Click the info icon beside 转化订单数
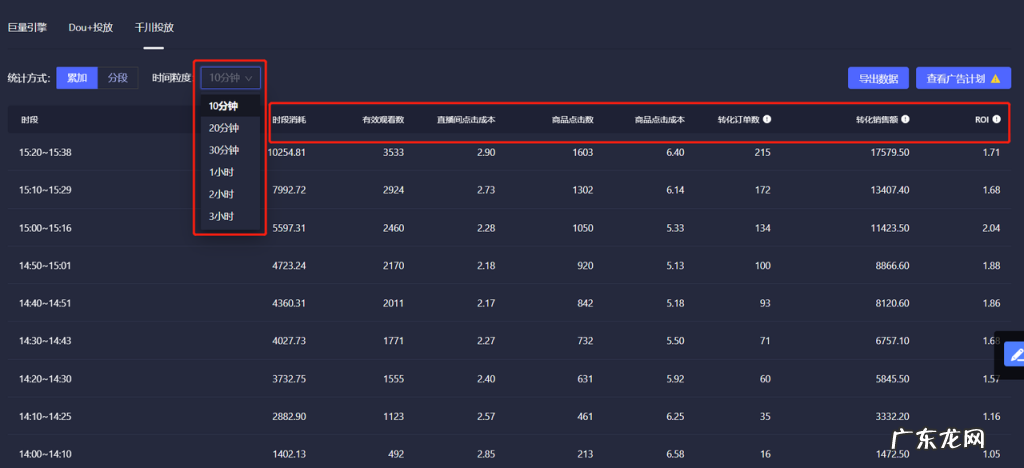The image size is (1024, 468). pos(767,119)
